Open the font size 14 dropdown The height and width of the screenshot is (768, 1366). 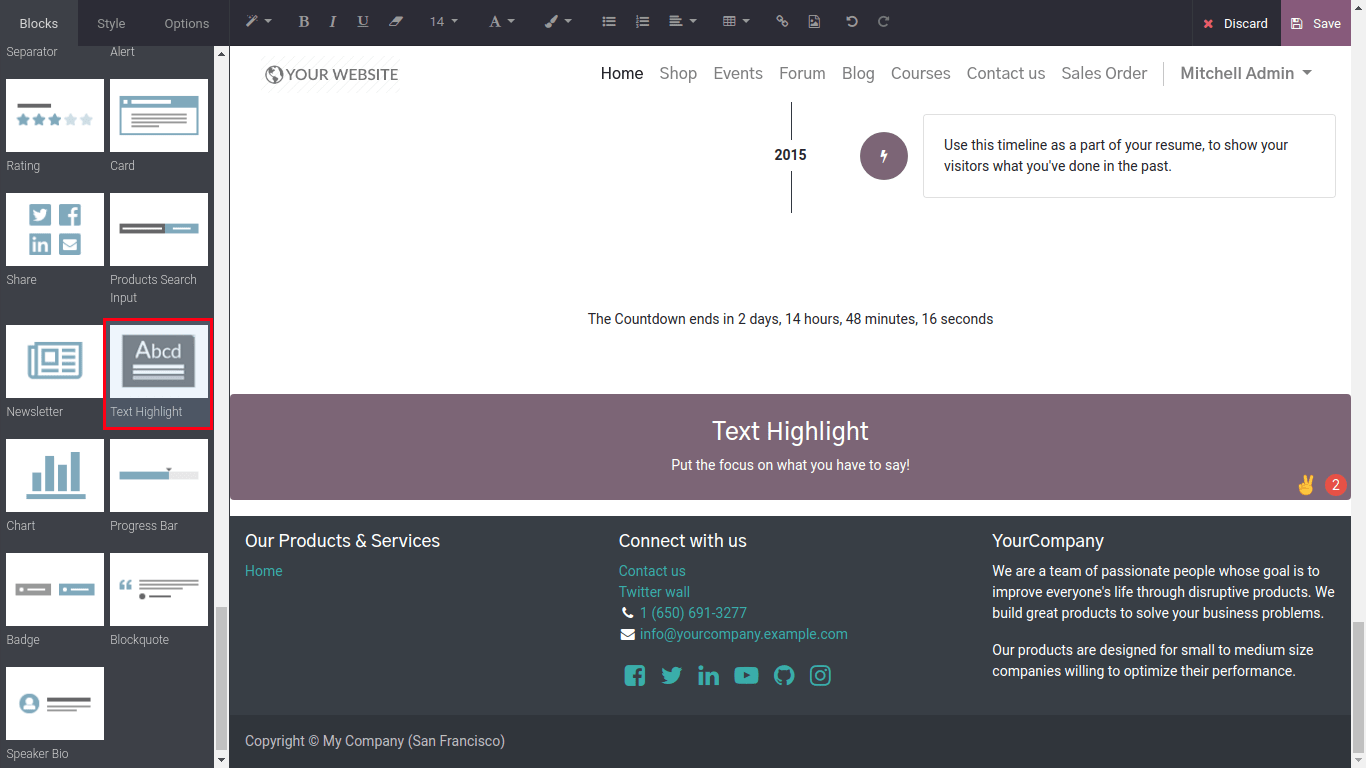click(444, 22)
